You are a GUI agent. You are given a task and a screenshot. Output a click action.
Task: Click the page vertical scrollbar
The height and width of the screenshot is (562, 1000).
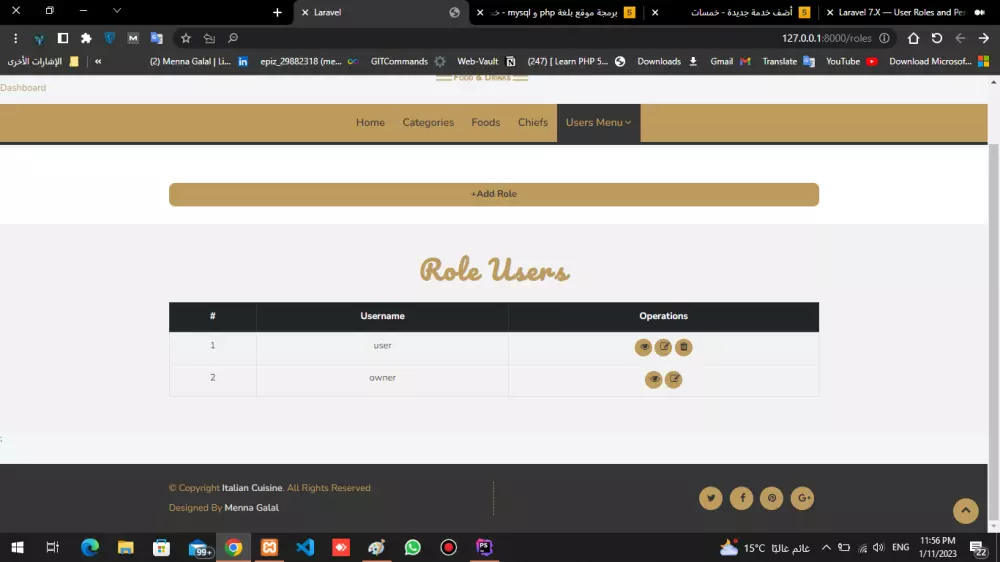993,332
